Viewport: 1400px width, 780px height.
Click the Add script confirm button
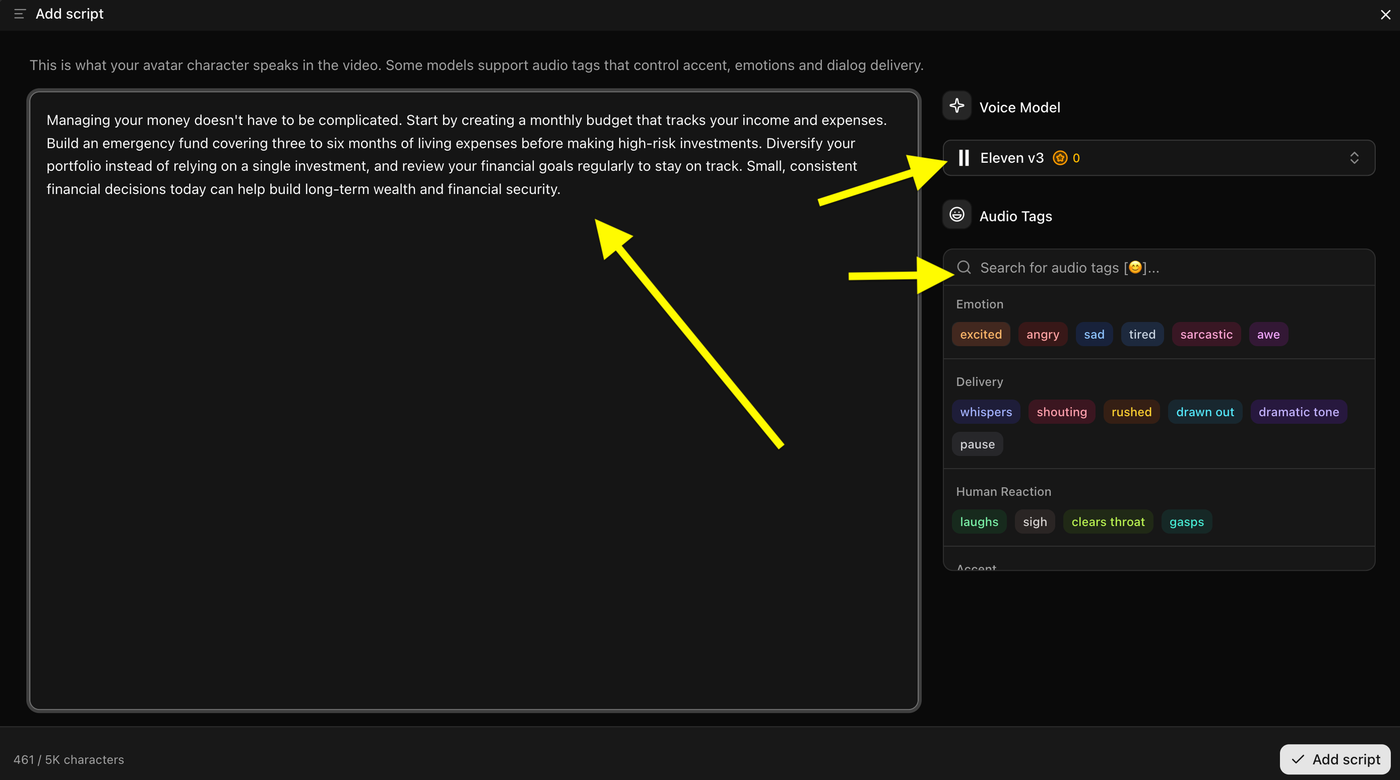[x=1335, y=759]
